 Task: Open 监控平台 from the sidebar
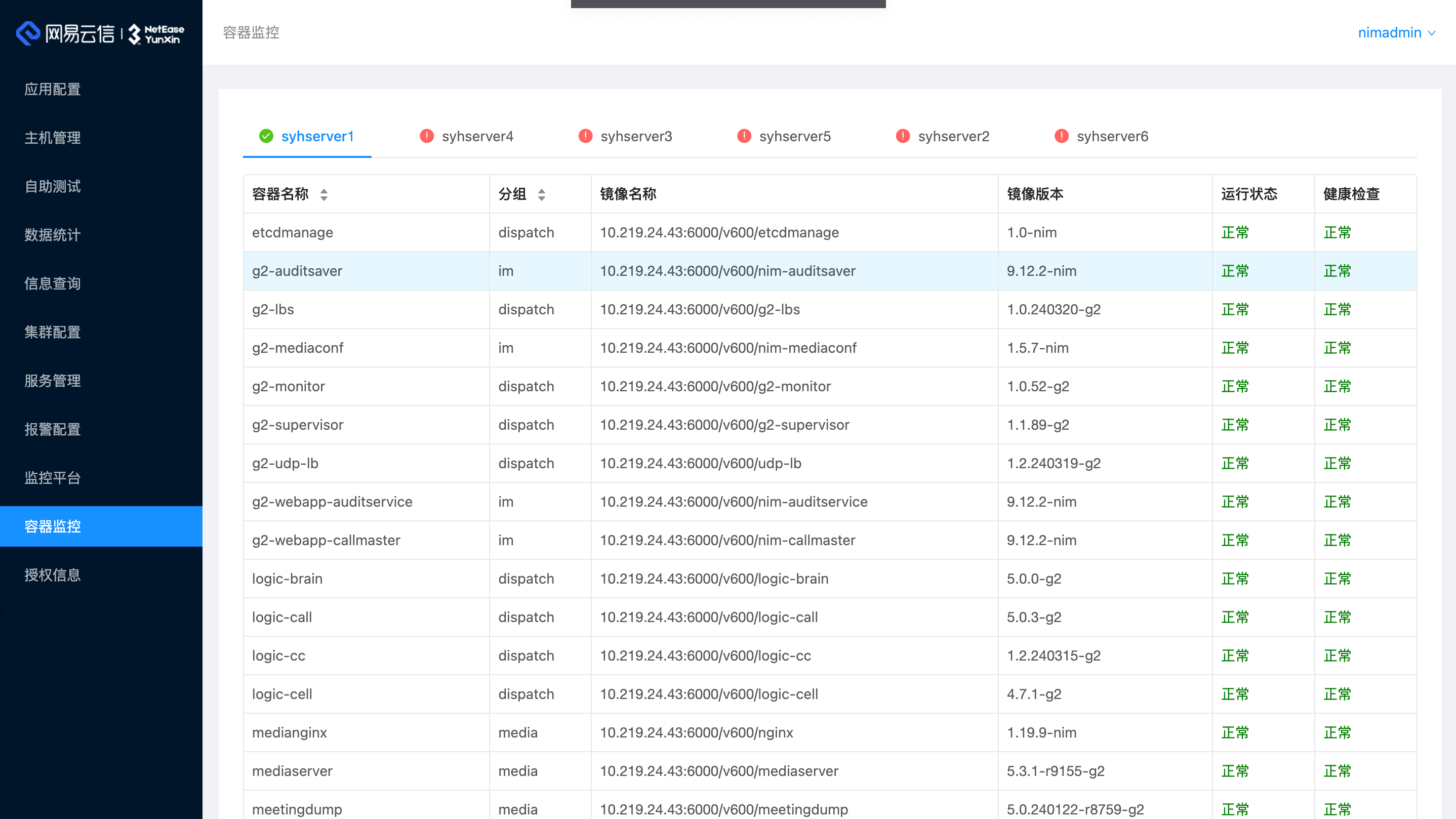tap(52, 478)
